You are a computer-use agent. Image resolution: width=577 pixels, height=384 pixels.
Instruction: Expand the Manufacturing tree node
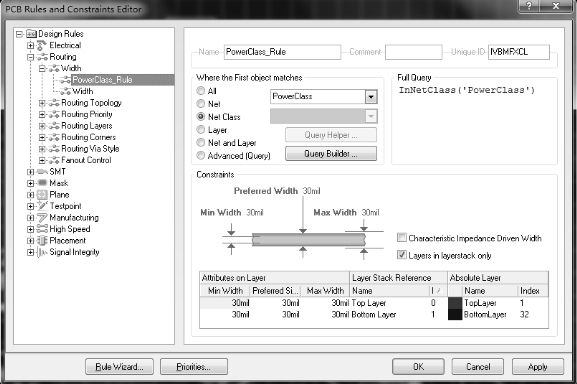(x=31, y=218)
